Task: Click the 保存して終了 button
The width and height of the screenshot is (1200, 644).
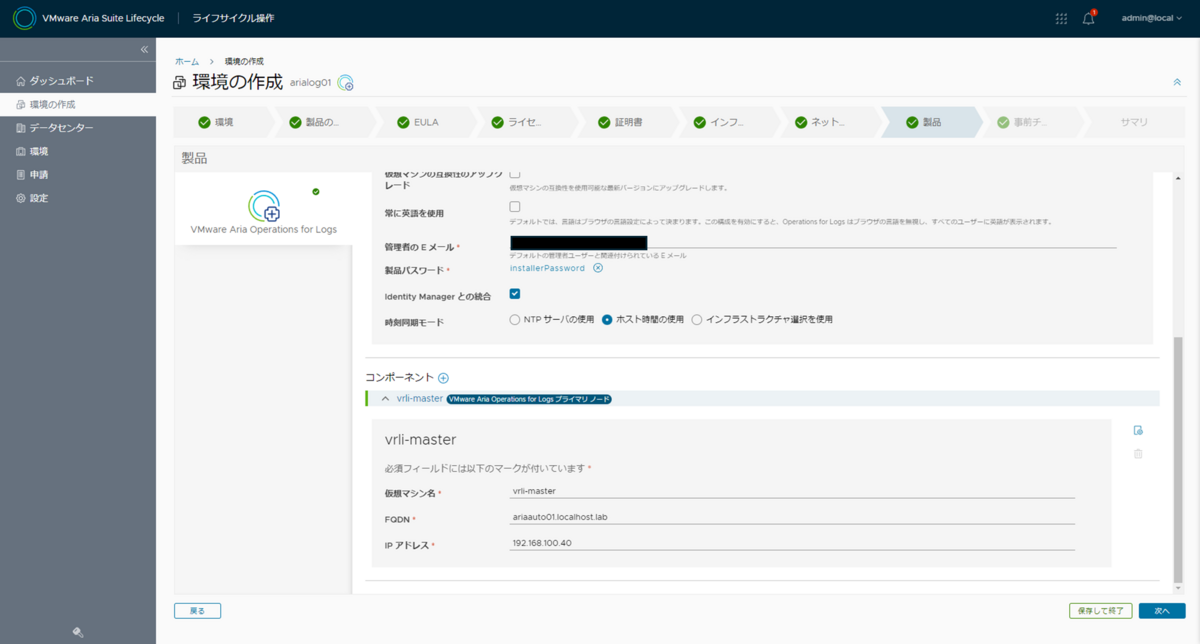Action: point(1100,610)
